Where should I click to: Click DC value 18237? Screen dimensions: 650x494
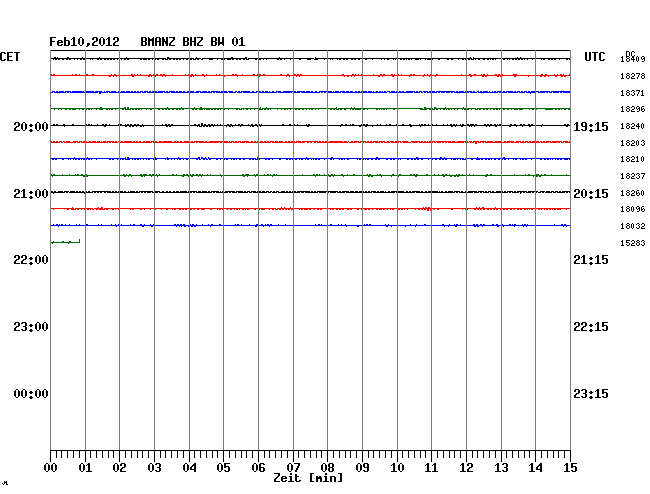[633, 177]
